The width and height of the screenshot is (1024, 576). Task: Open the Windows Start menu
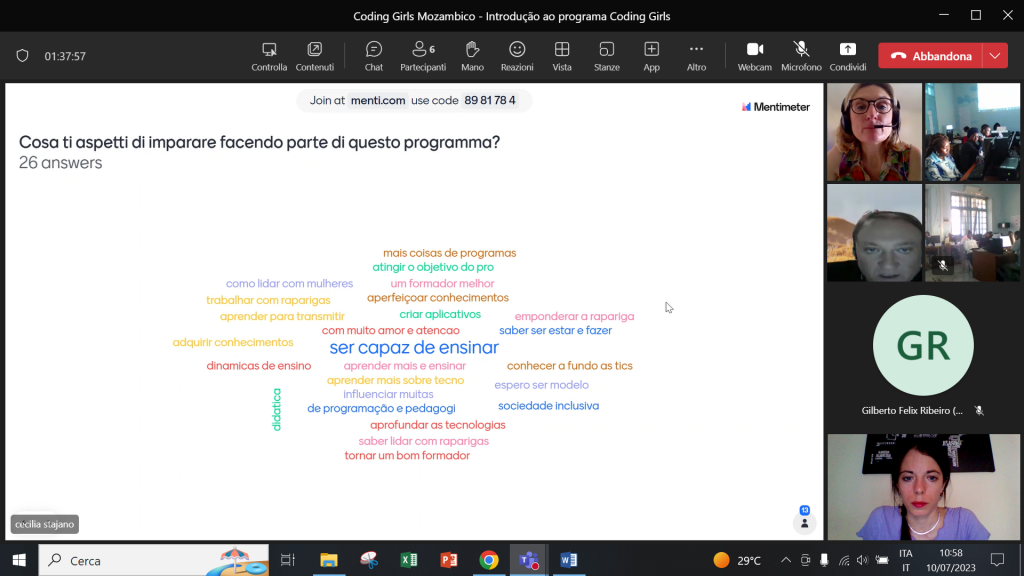coord(19,560)
